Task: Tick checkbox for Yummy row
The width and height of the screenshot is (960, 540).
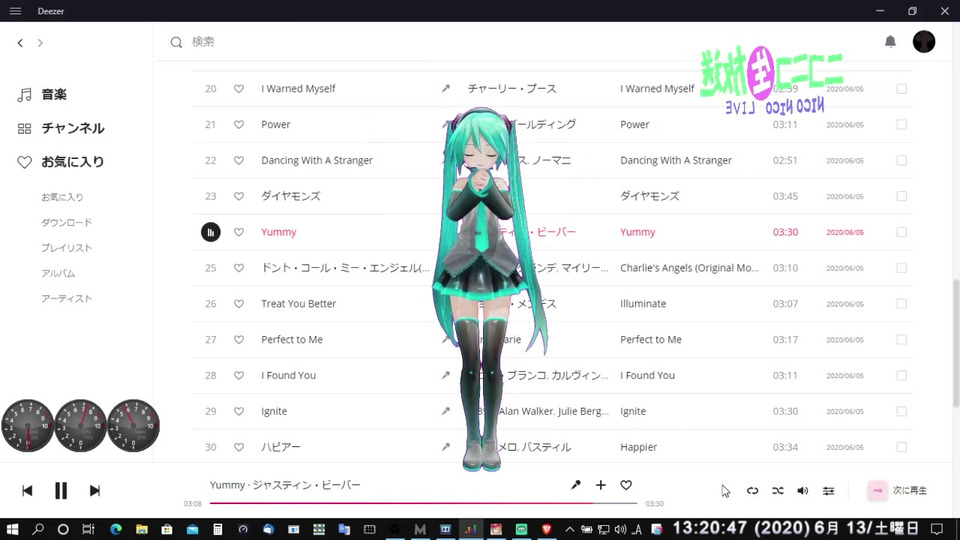Action: click(902, 232)
